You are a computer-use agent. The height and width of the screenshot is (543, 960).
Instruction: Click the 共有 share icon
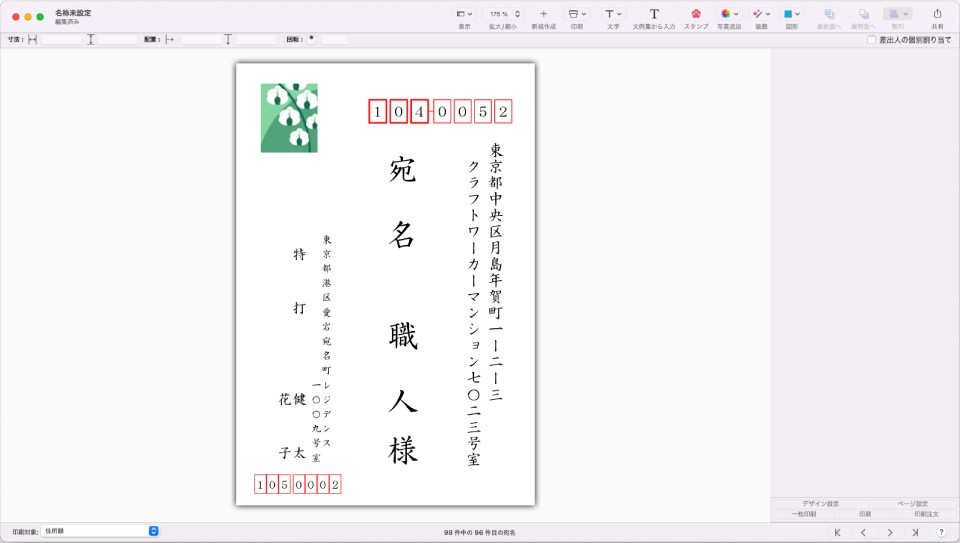[x=937, y=13]
